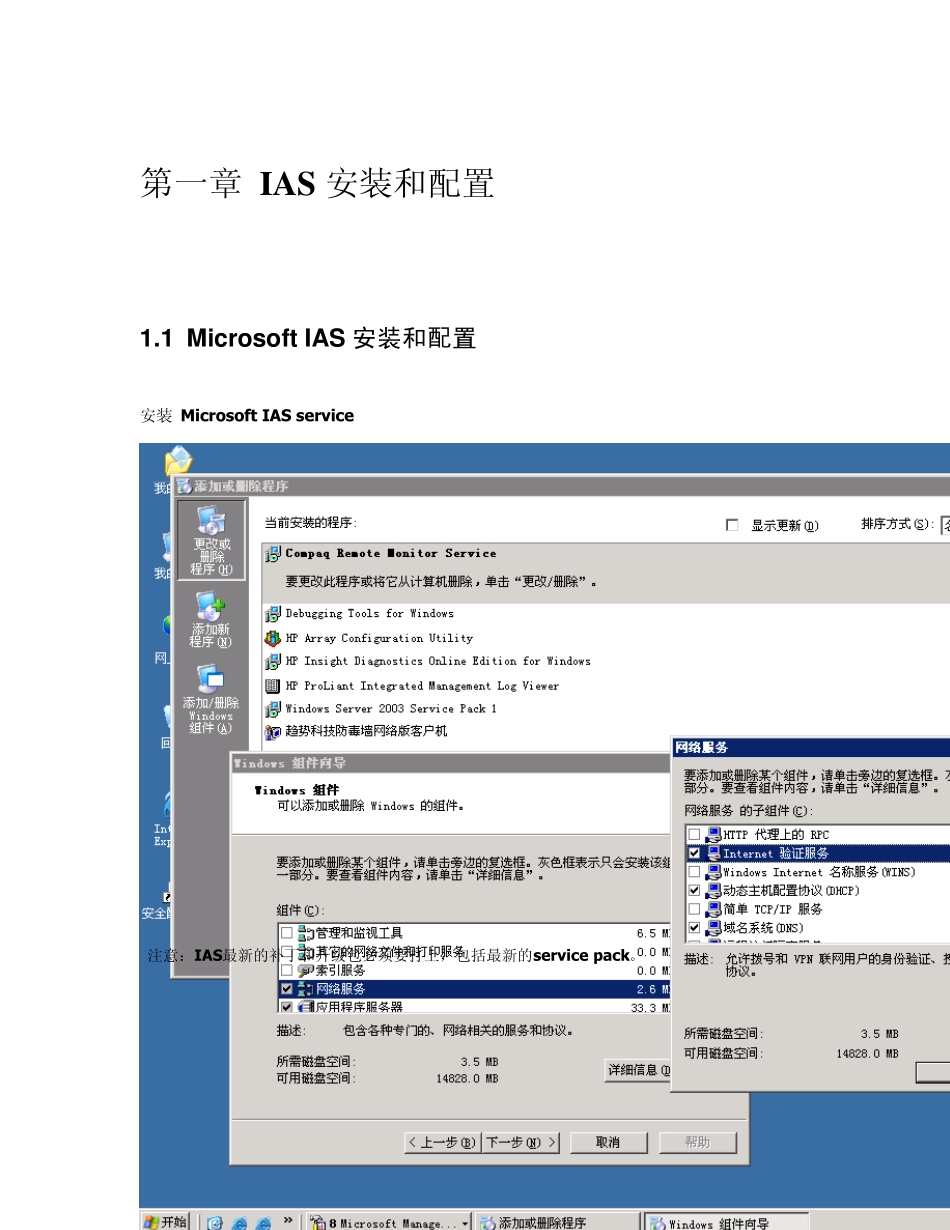The image size is (950, 1230).
Task: Check the 管理和监视工具 checkbox
Action: (287, 933)
